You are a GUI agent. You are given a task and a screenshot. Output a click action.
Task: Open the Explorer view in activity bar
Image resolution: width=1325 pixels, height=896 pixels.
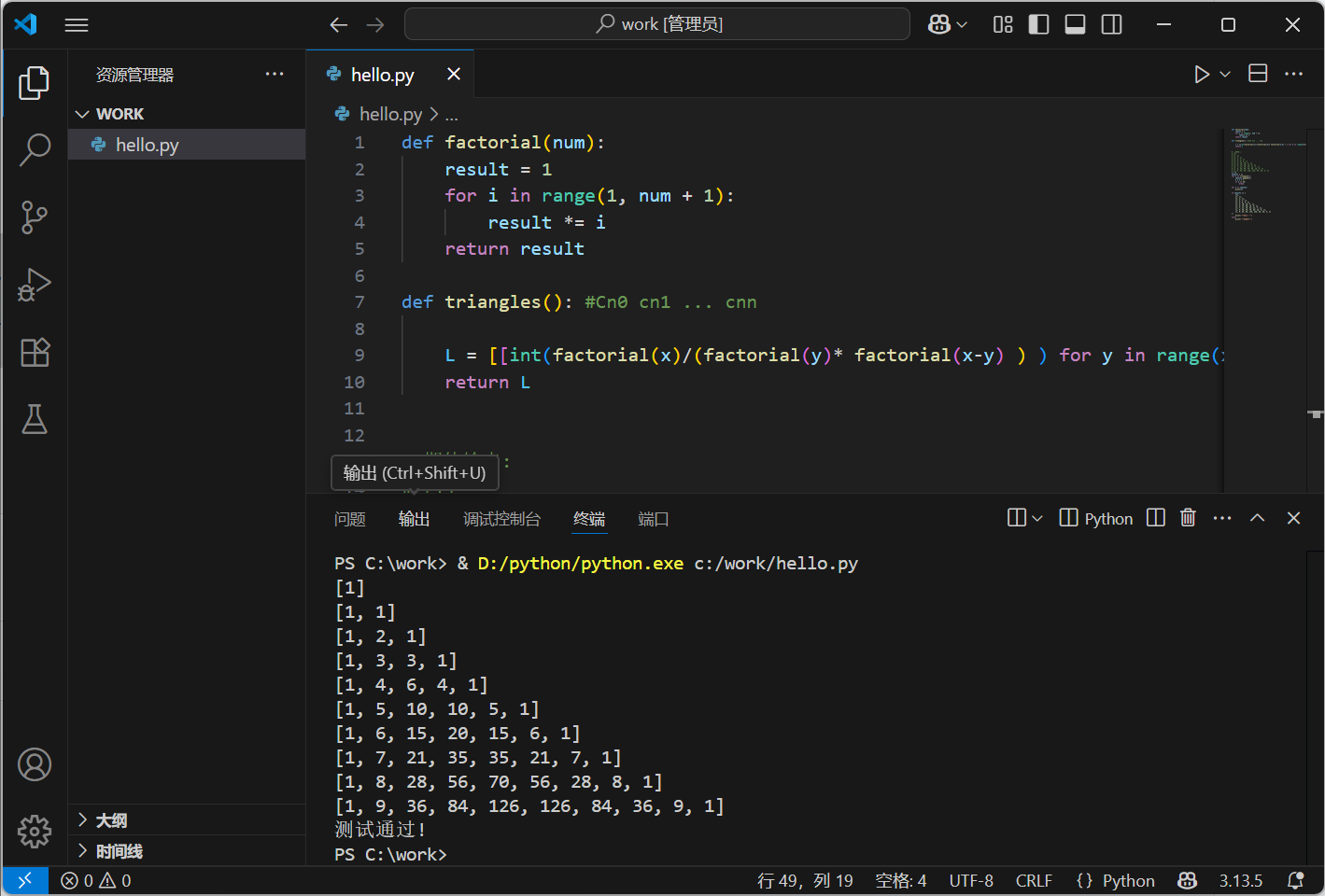pyautogui.click(x=35, y=82)
